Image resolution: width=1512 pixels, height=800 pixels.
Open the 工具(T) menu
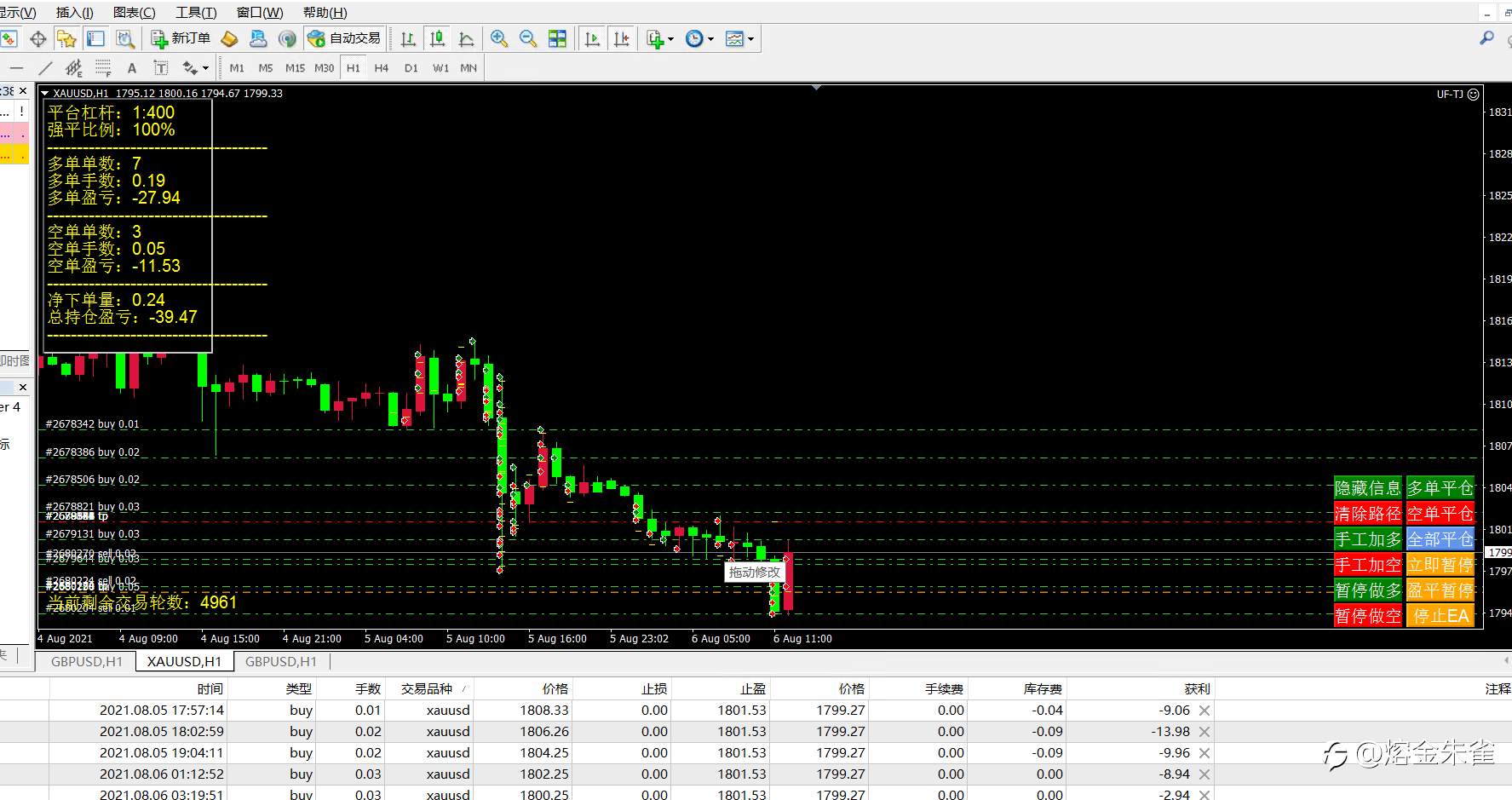(196, 13)
